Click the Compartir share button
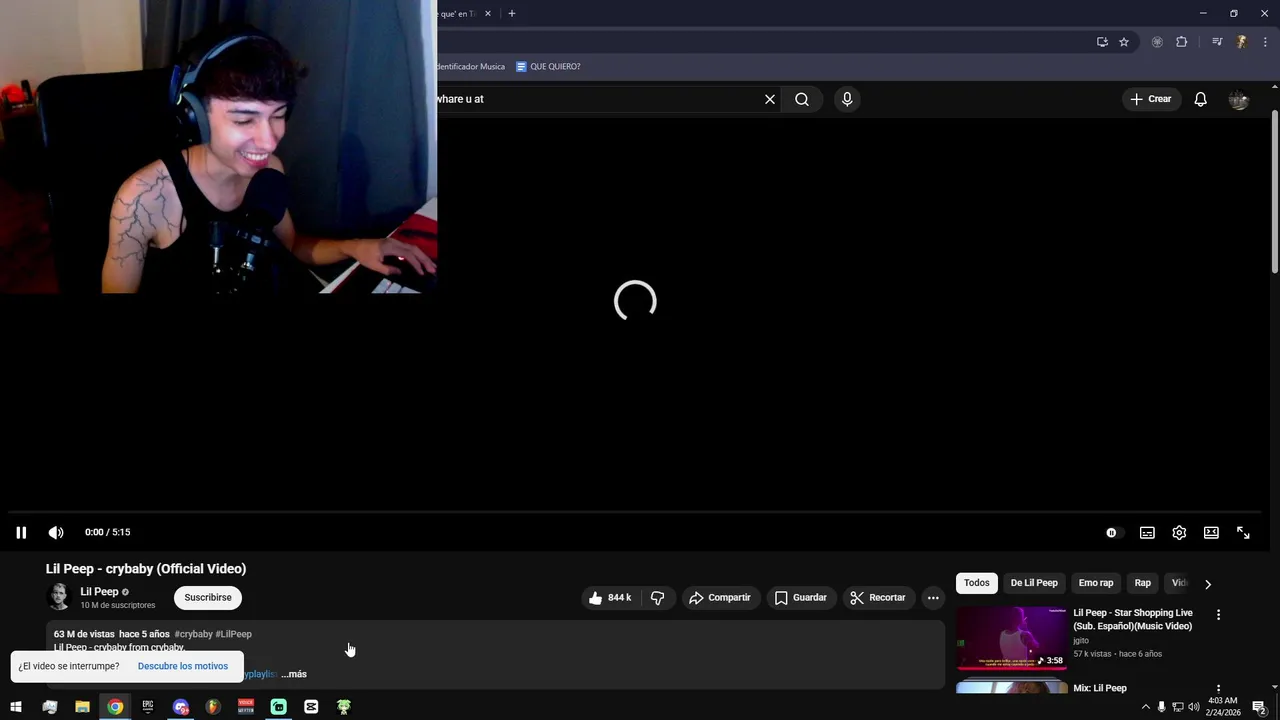 tap(720, 598)
